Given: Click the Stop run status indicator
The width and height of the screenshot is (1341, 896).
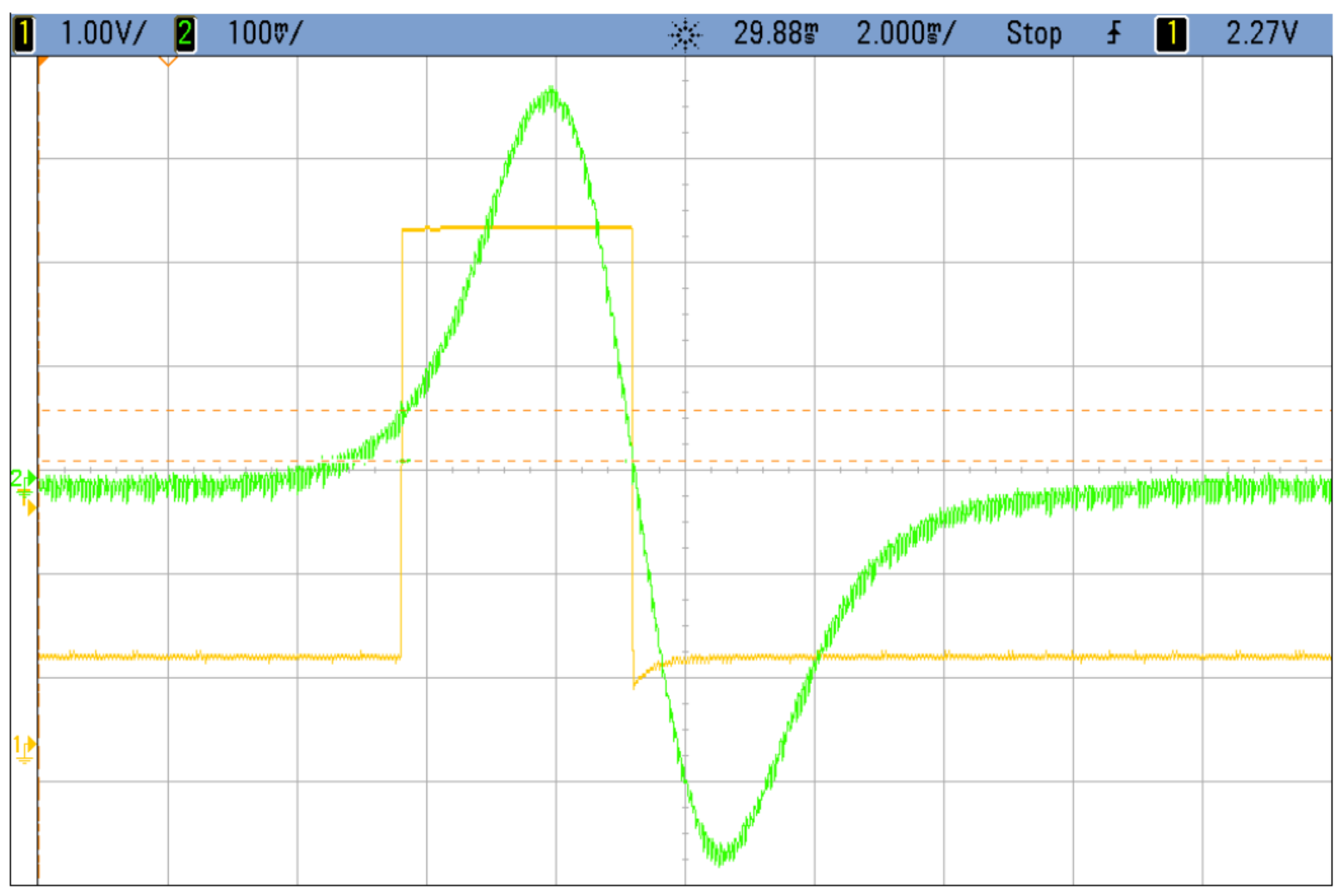Looking at the screenshot, I should (1034, 34).
